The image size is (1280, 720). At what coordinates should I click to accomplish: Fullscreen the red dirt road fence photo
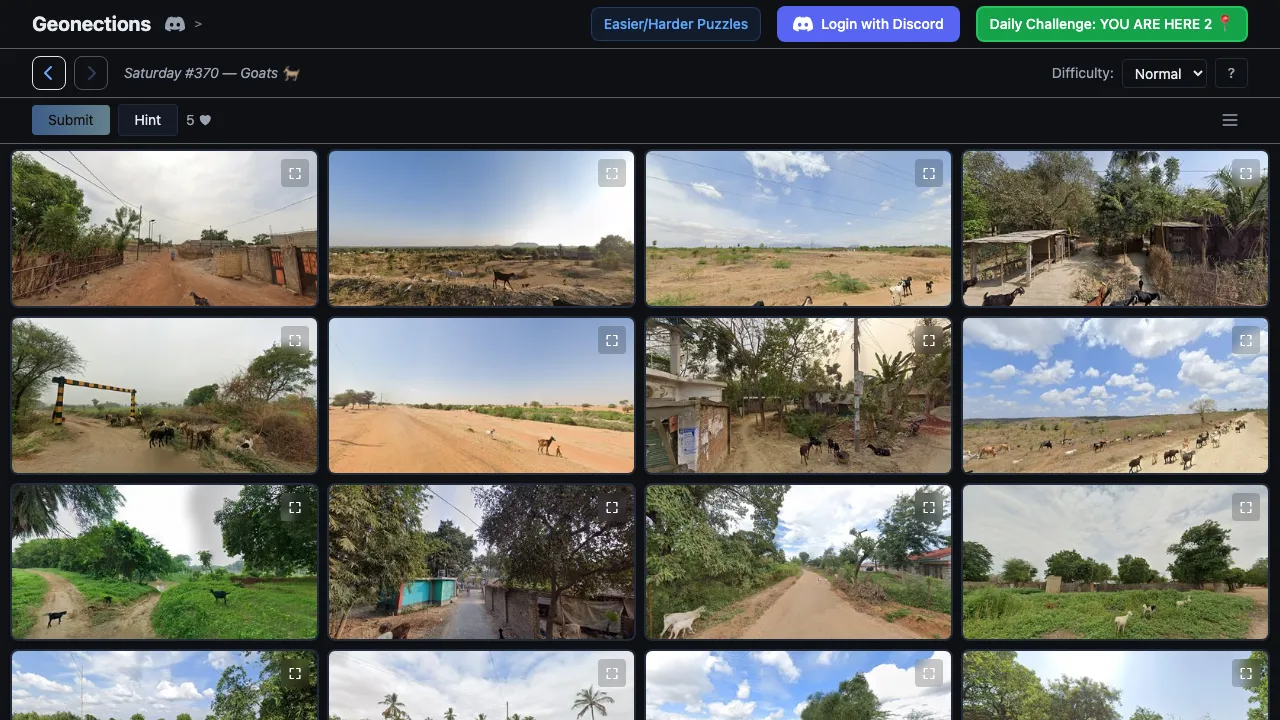pyautogui.click(x=295, y=173)
